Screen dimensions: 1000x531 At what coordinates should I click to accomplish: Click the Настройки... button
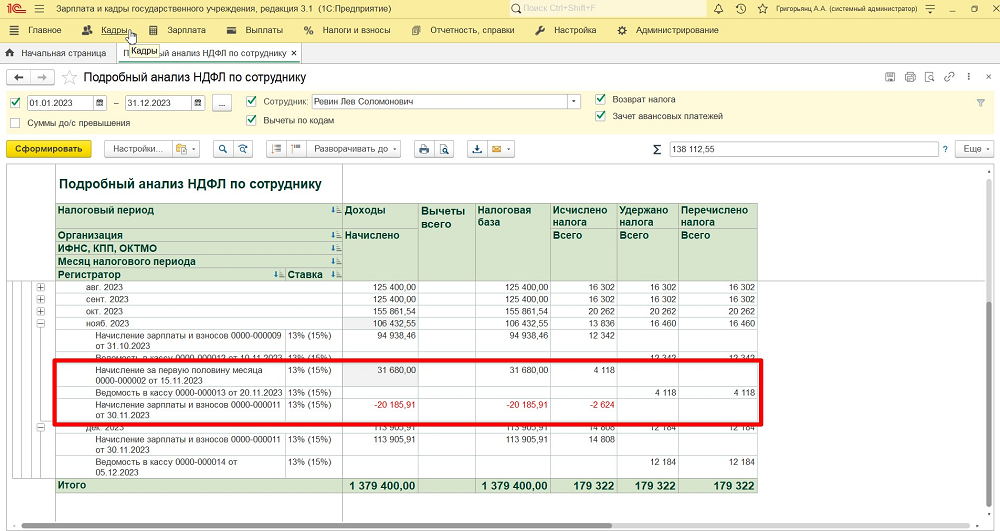[138, 149]
